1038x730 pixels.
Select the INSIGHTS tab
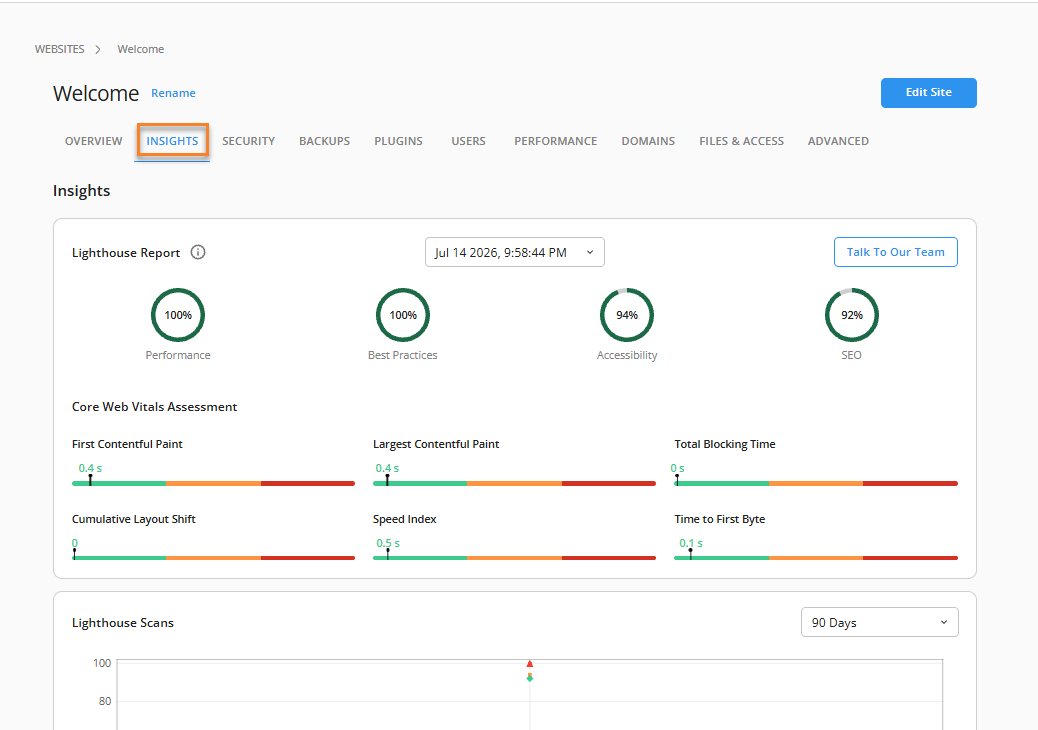[x=172, y=141]
